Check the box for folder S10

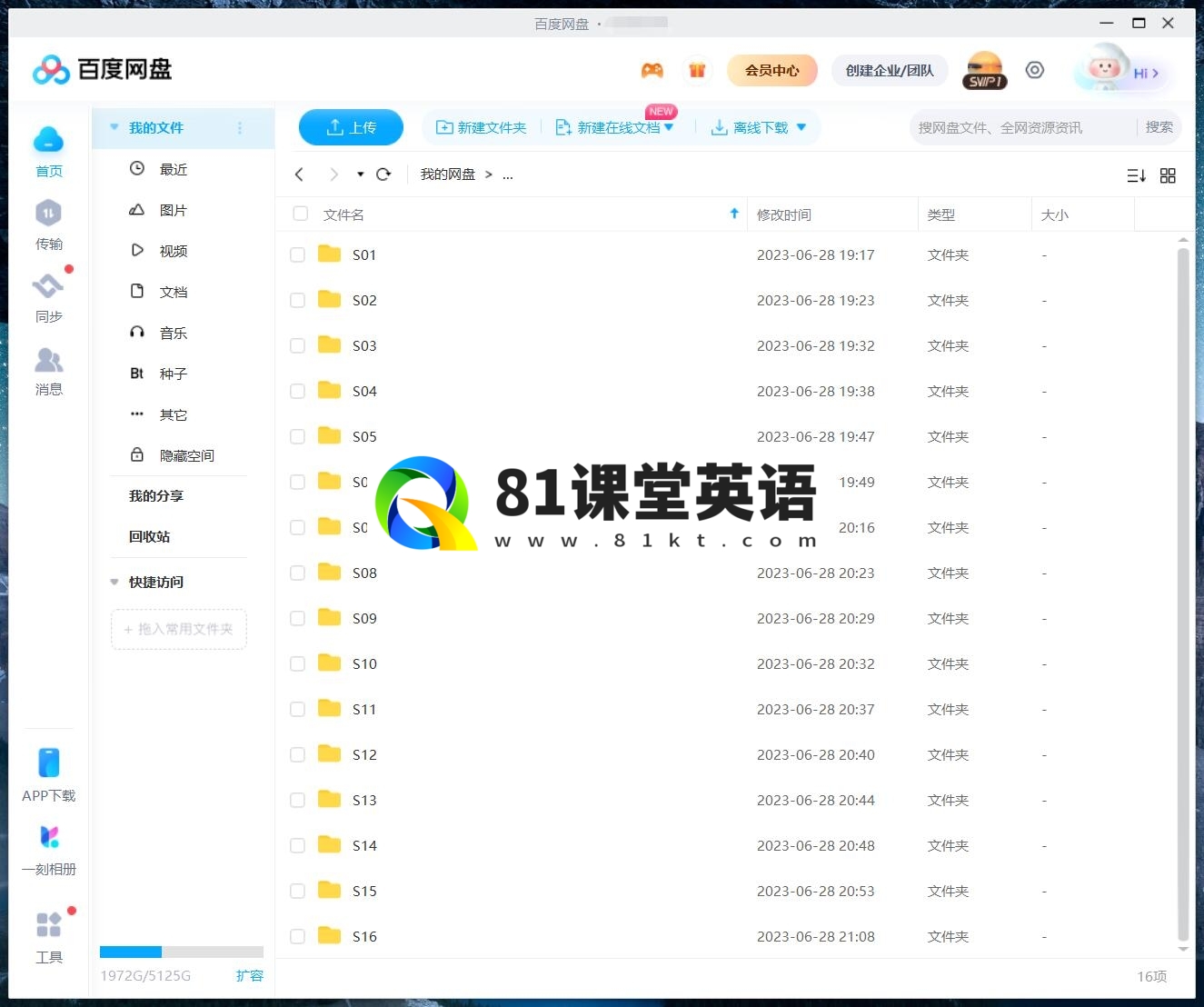tap(297, 664)
